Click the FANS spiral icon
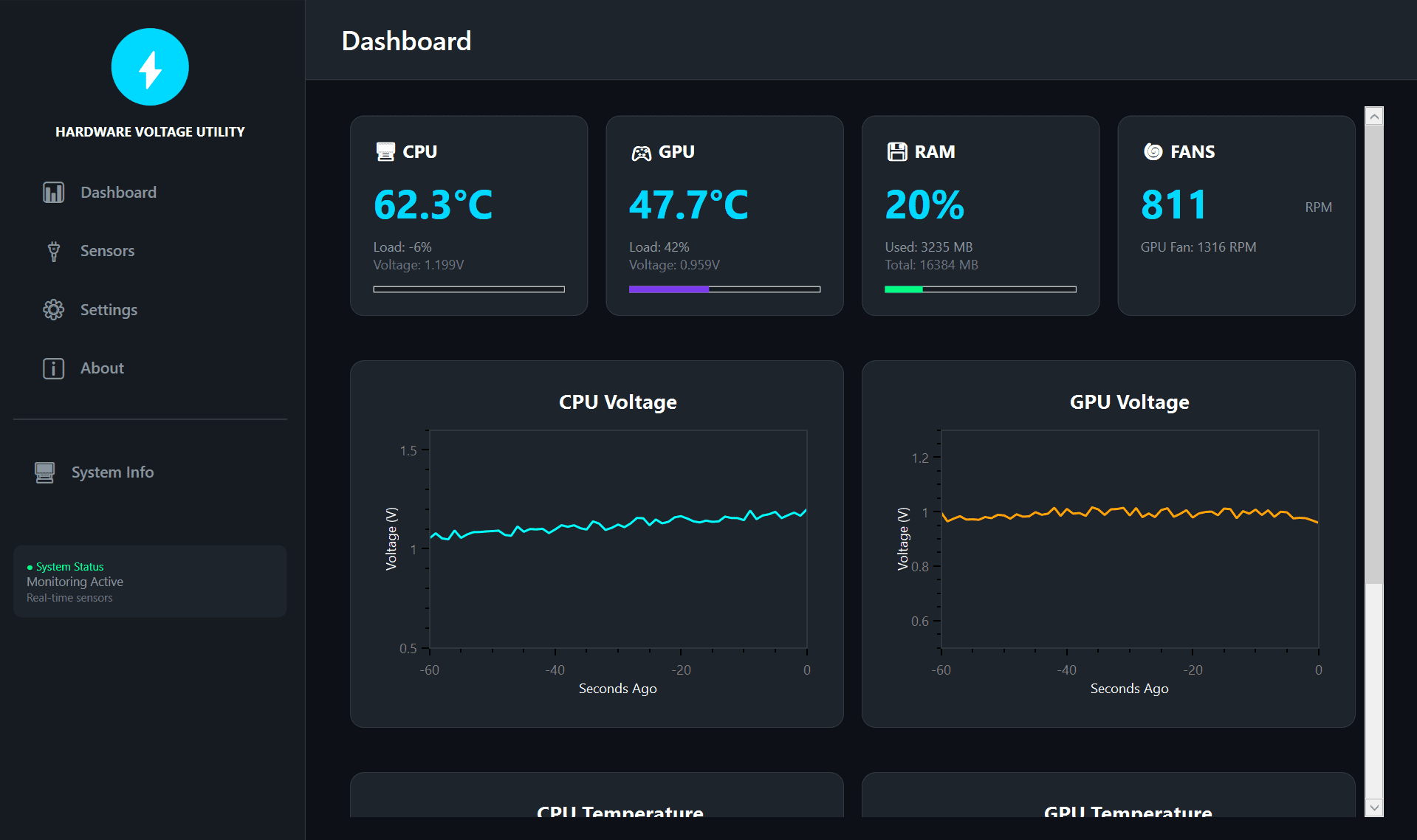Viewport: 1417px width, 840px height. (x=1153, y=152)
